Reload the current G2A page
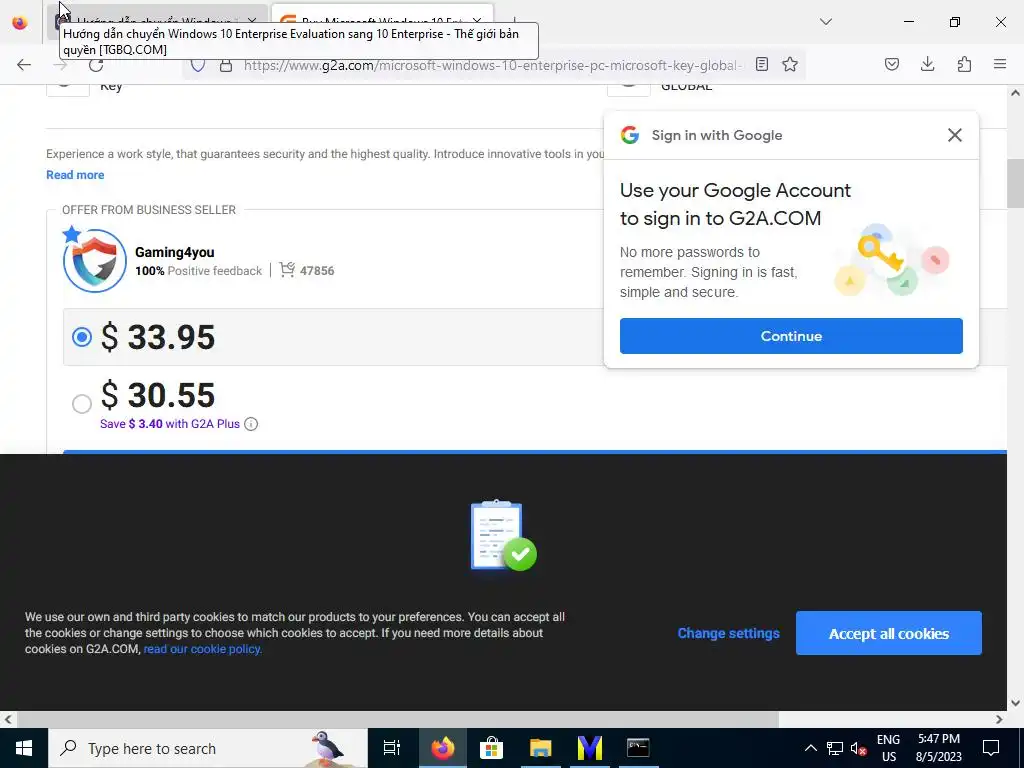 pyautogui.click(x=96, y=65)
